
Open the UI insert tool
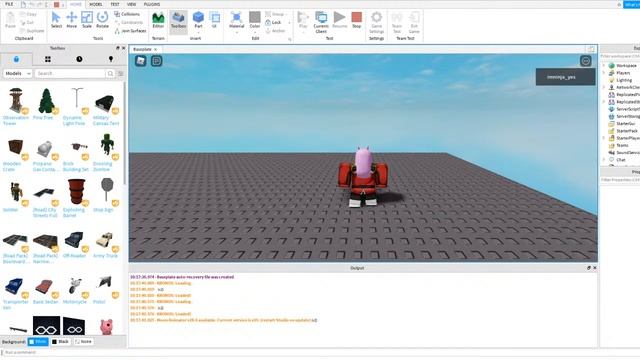[x=214, y=20]
